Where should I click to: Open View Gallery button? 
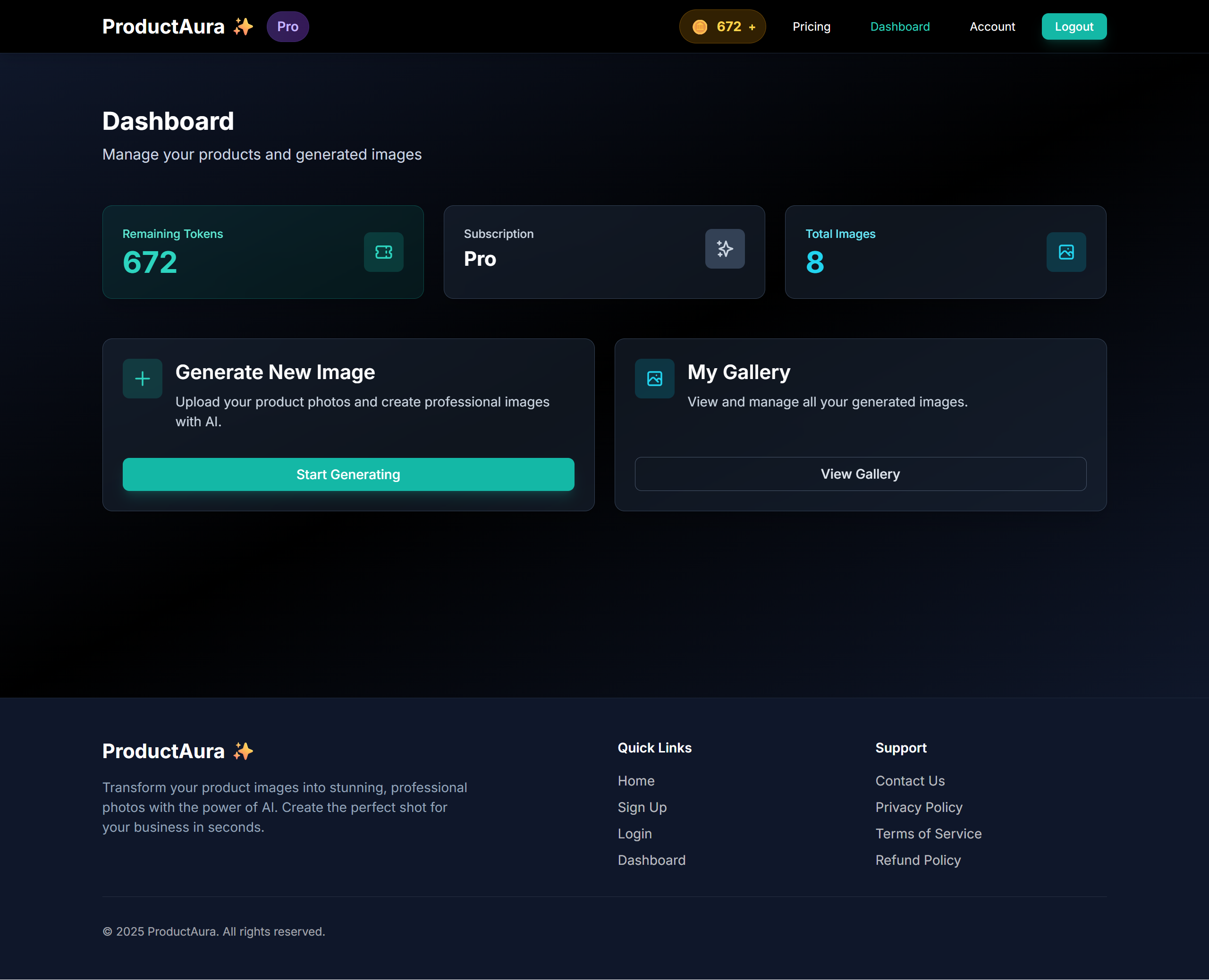point(860,473)
